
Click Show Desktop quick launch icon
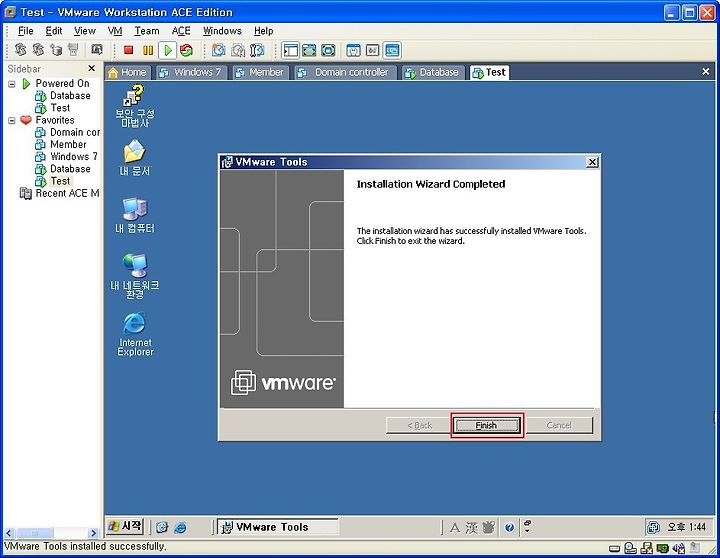coord(162,527)
